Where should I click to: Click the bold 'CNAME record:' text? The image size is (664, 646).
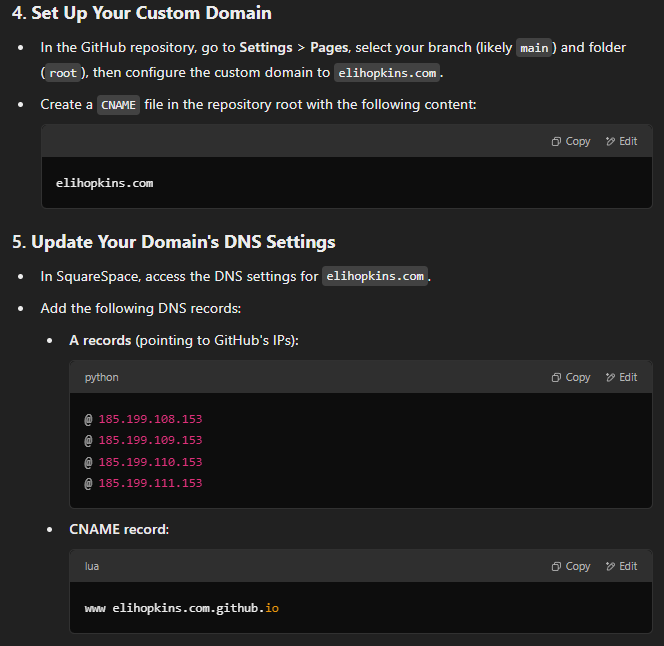coord(119,529)
